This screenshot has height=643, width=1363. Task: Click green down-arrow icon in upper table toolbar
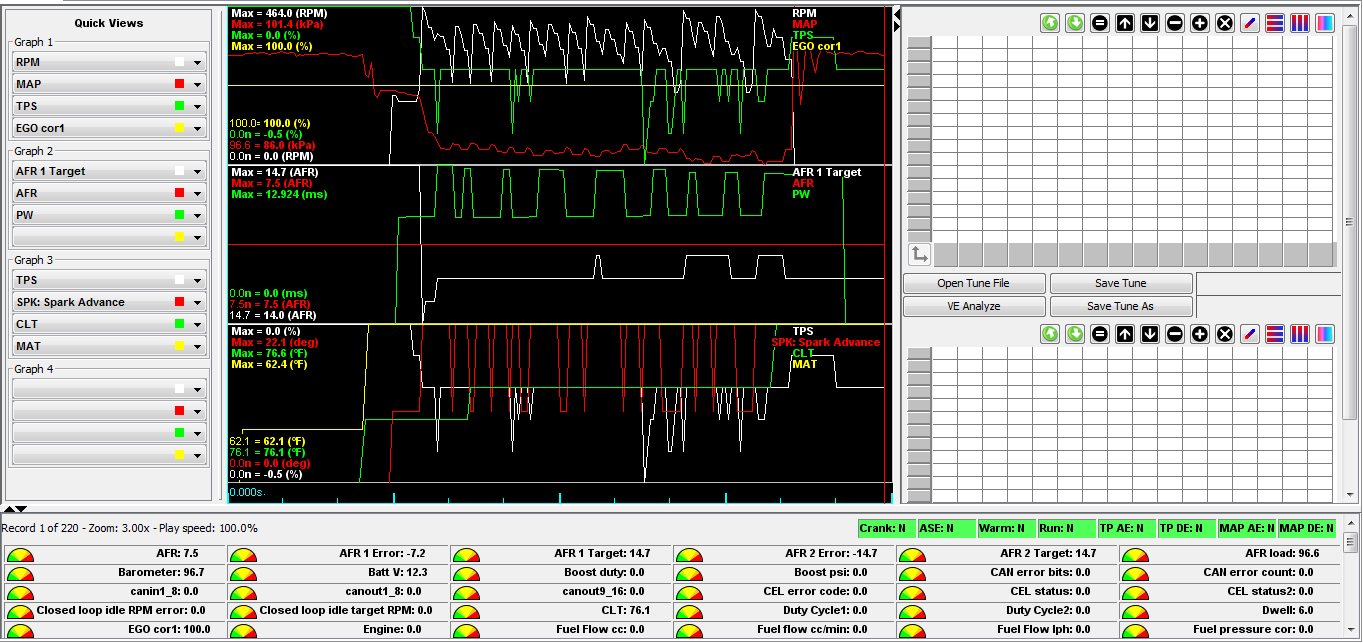tap(1075, 23)
